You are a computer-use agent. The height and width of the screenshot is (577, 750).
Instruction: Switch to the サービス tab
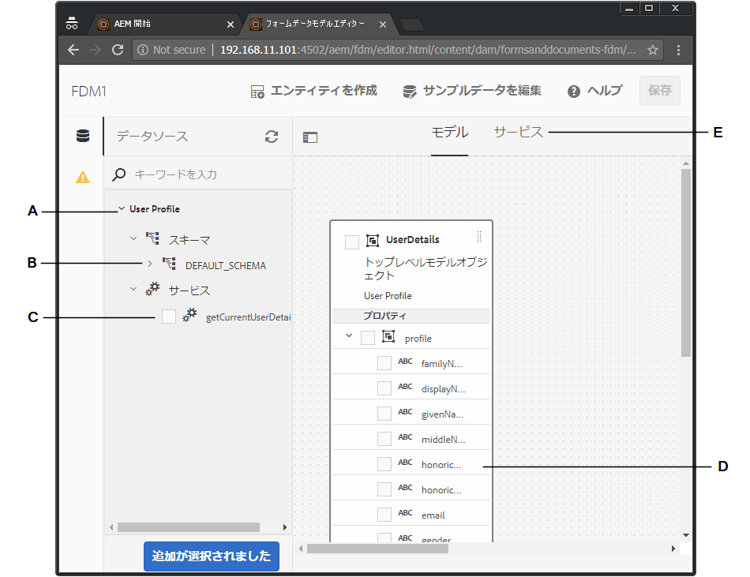point(518,133)
